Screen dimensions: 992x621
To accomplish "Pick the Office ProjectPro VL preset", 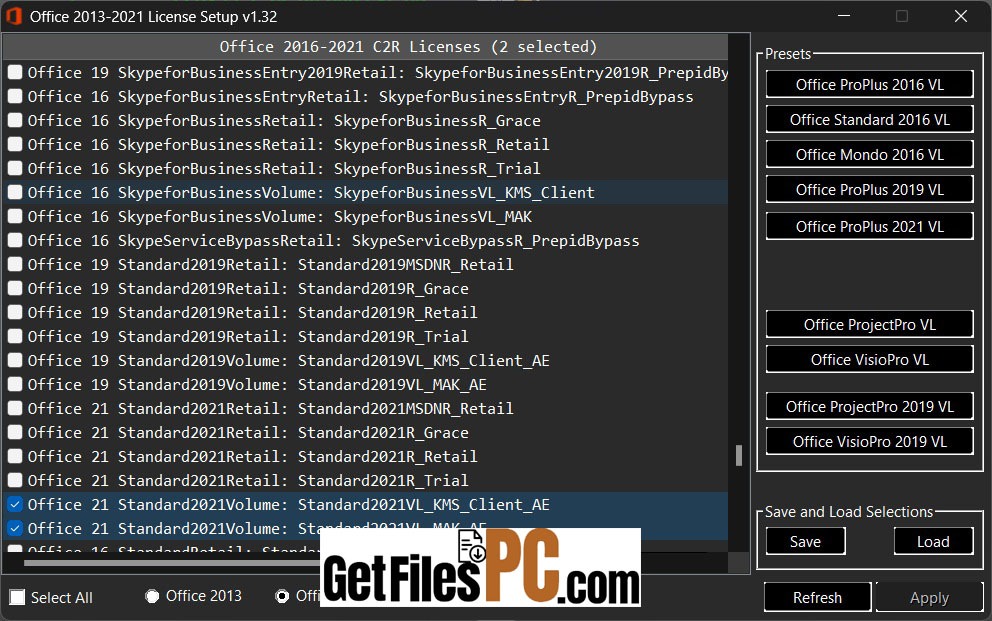I will 869,324.
